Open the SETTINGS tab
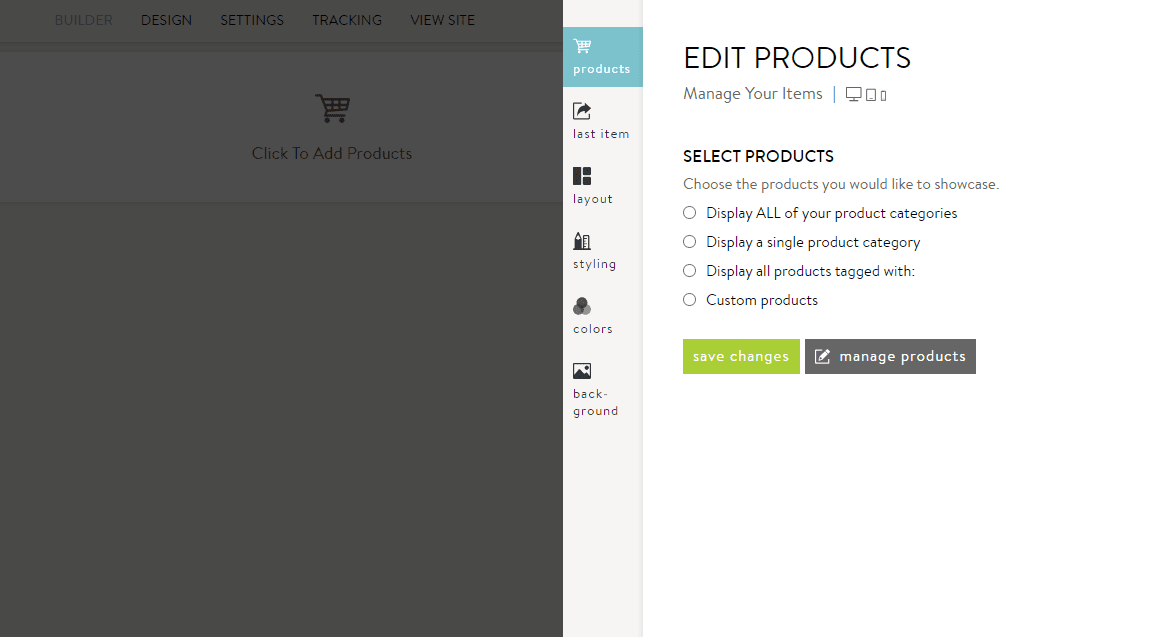 pos(251,20)
